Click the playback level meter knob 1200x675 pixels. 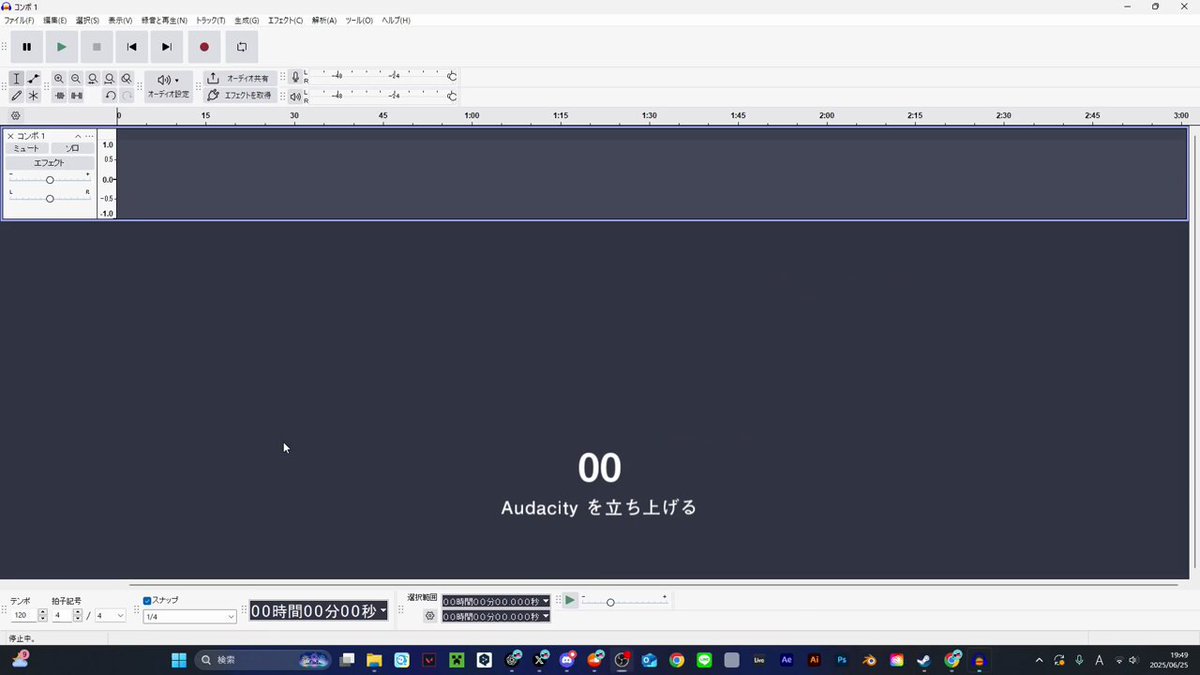452,96
